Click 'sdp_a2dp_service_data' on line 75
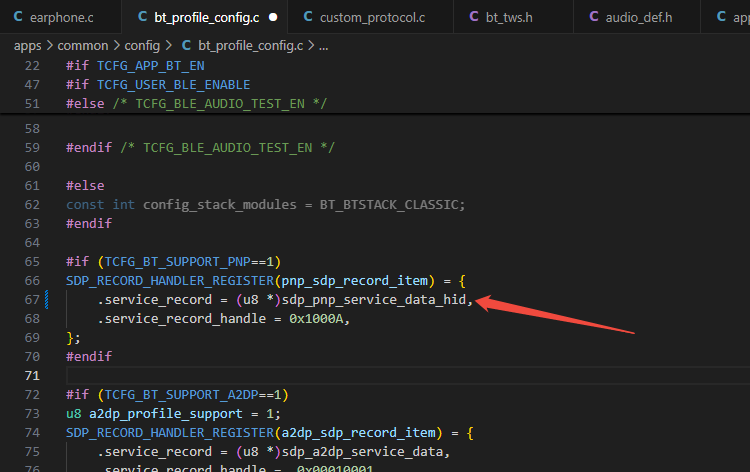Image resolution: width=750 pixels, height=472 pixels. (x=363, y=452)
